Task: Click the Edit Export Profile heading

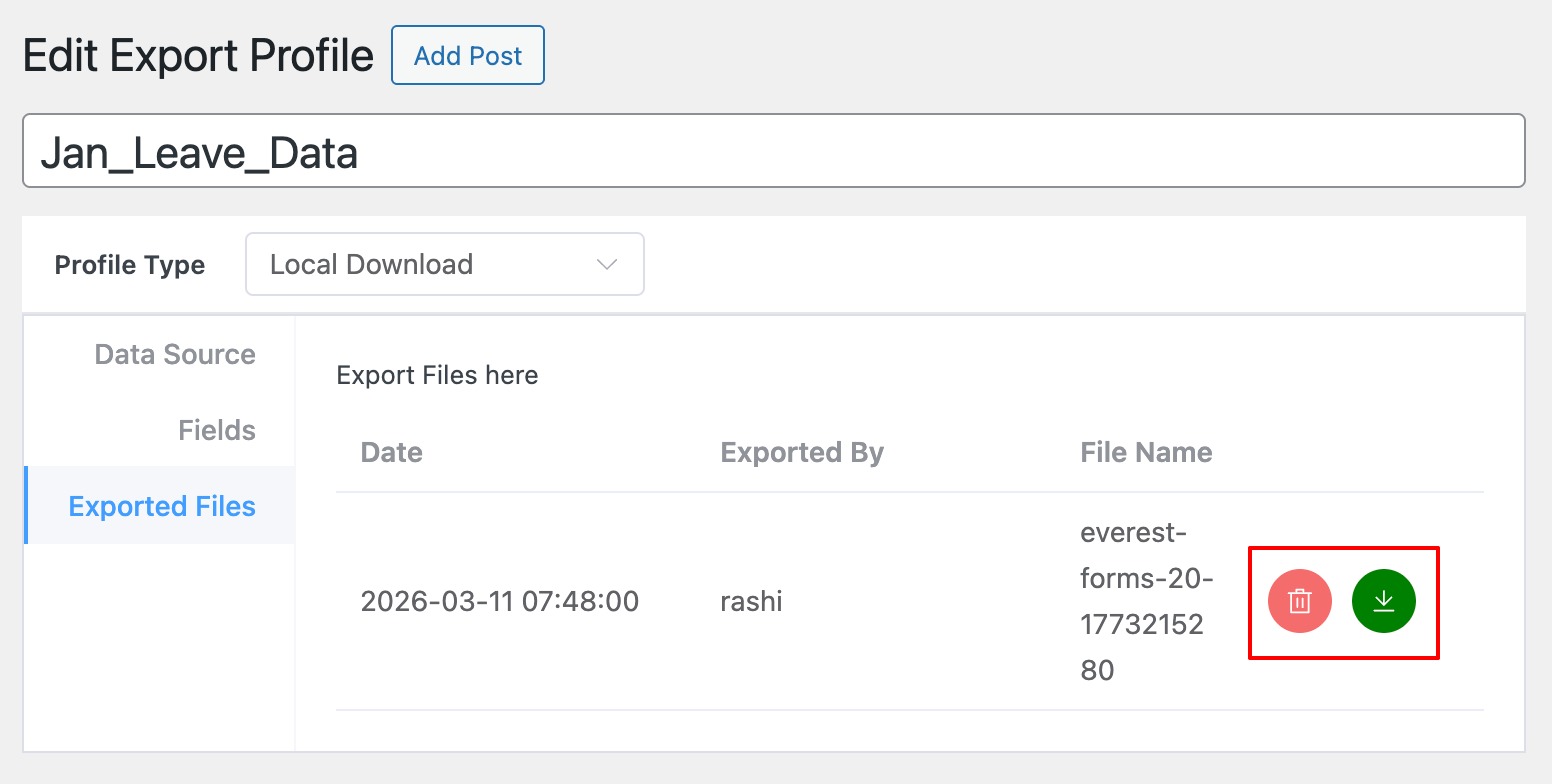Action: point(198,56)
